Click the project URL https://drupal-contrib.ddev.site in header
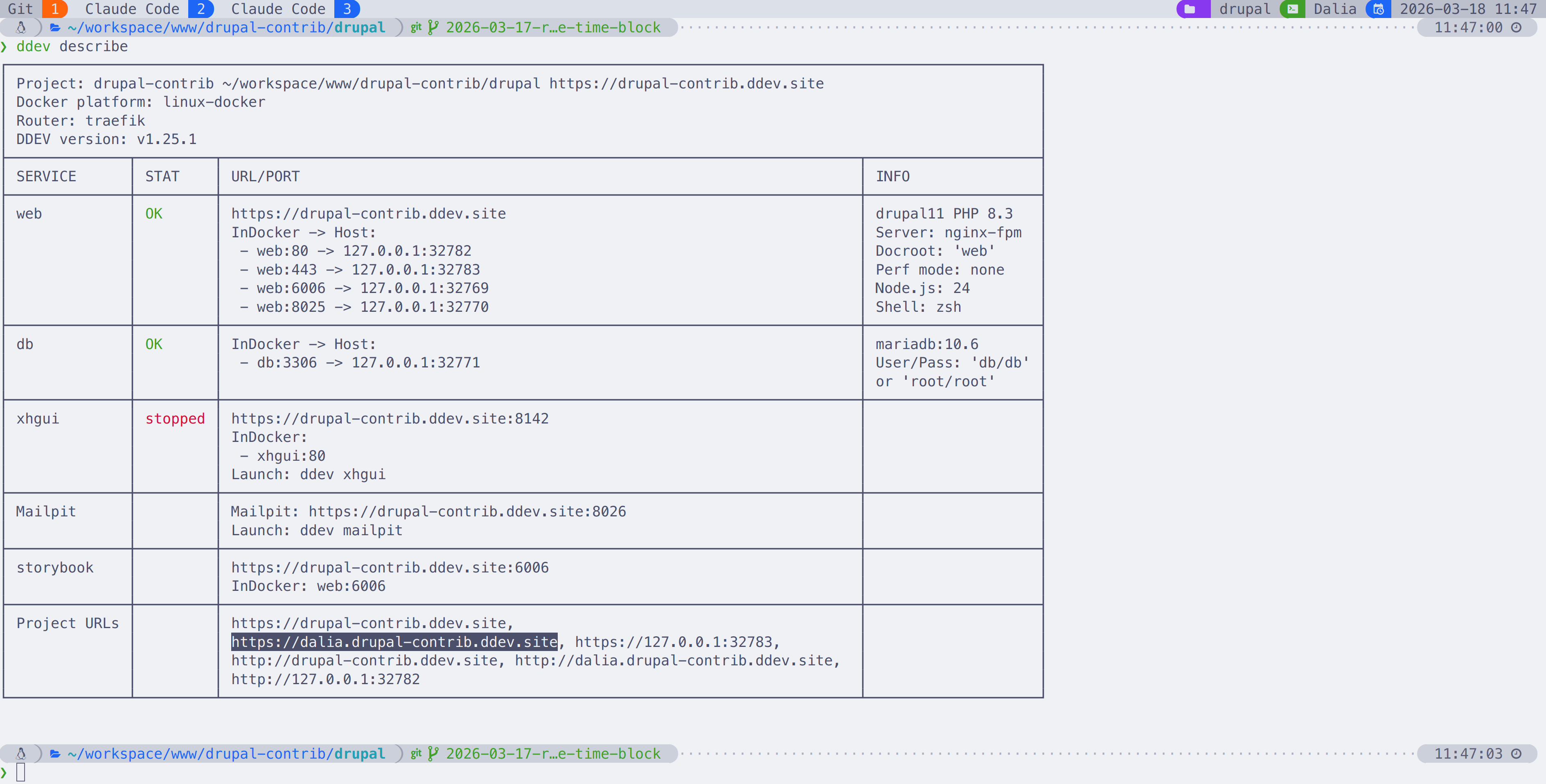Viewport: 1546px width, 784px height. click(x=686, y=83)
